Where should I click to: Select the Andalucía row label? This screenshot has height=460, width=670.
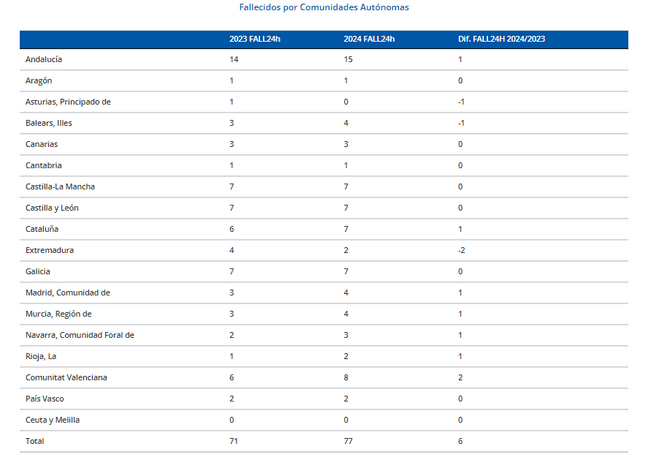pyautogui.click(x=44, y=60)
